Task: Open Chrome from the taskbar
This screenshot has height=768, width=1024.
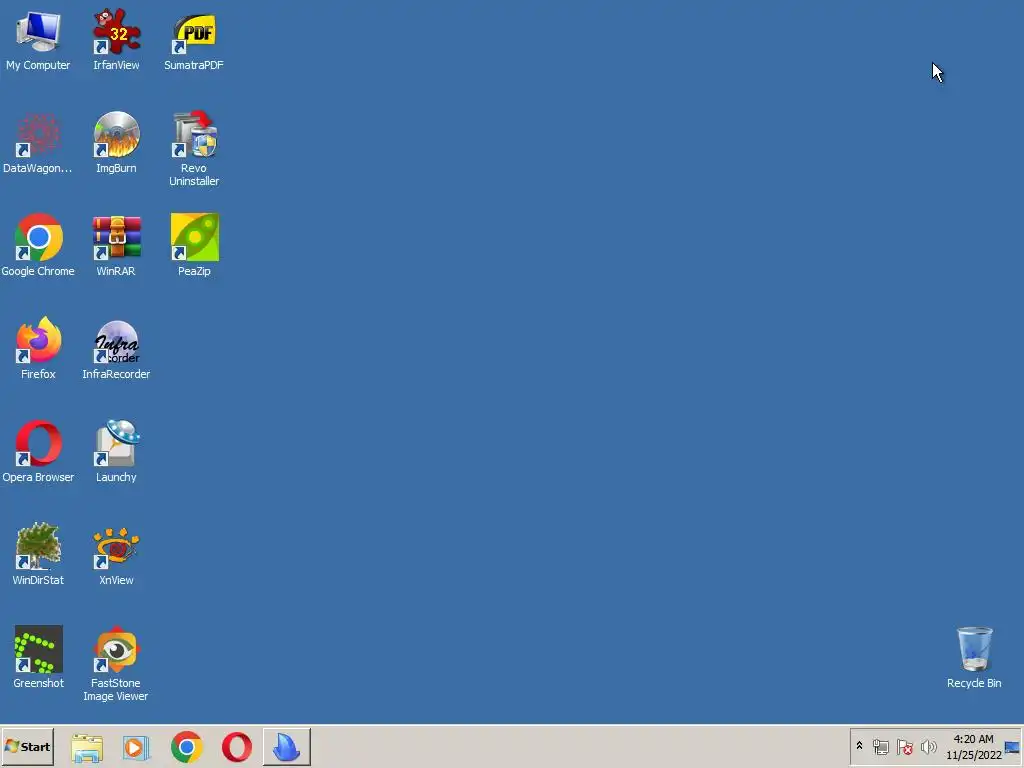Action: click(187, 747)
